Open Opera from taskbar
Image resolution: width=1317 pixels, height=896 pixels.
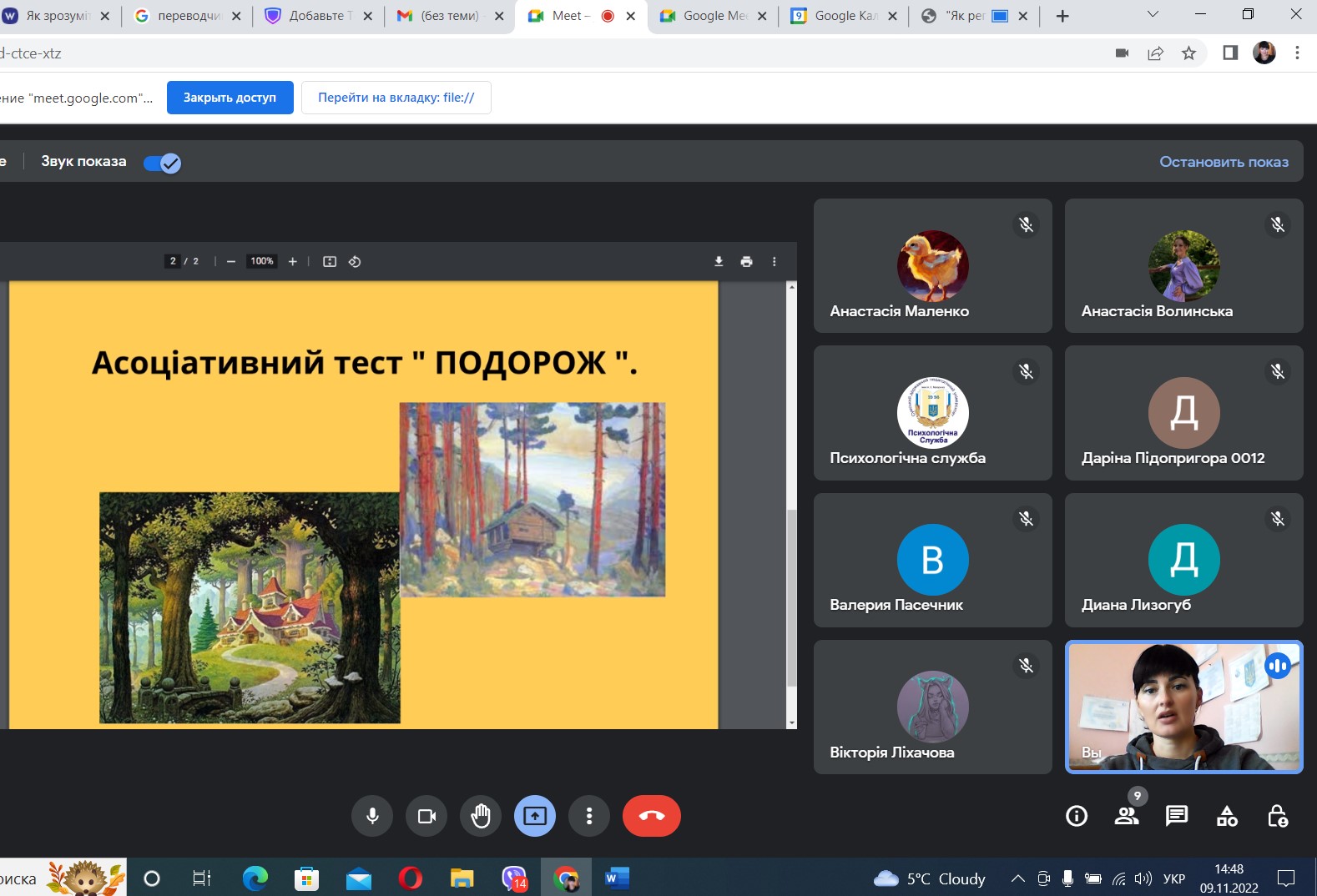pos(410,878)
